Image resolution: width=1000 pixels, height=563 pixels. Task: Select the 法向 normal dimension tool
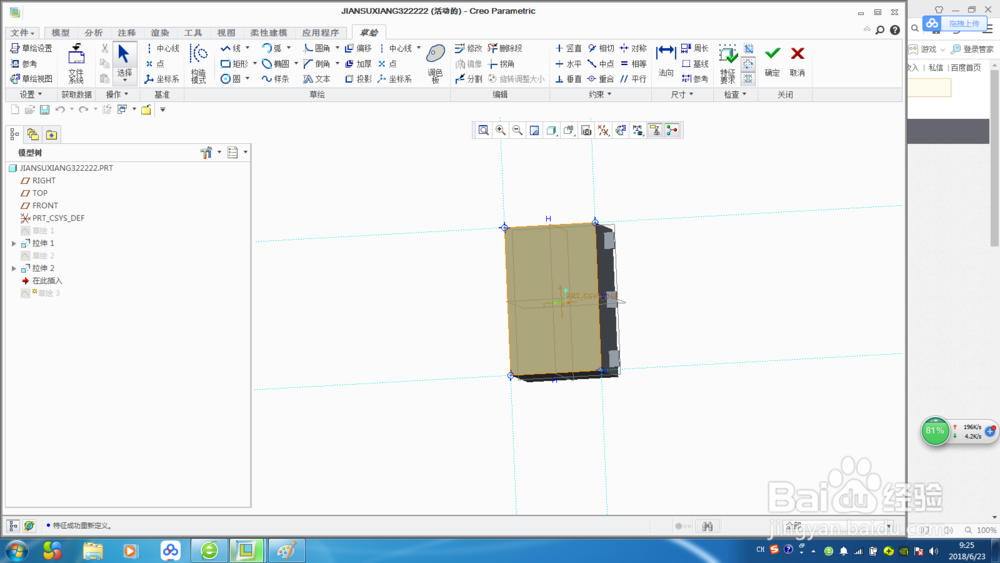coord(666,62)
